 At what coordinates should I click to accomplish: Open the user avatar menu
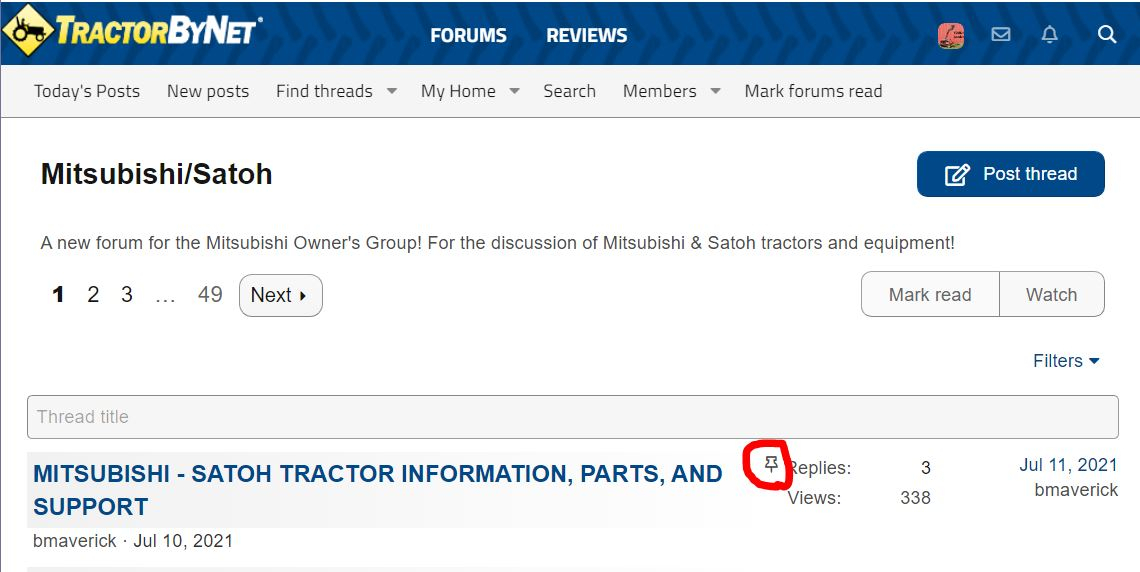tap(951, 35)
